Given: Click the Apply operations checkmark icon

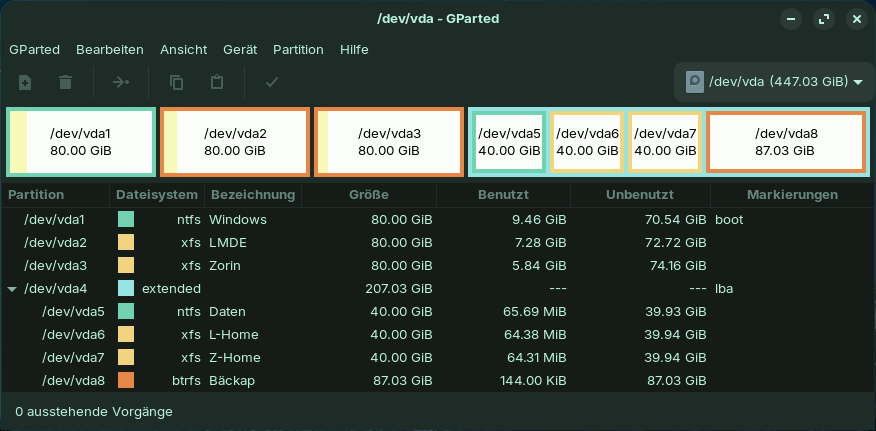Looking at the screenshot, I should pyautogui.click(x=272, y=83).
